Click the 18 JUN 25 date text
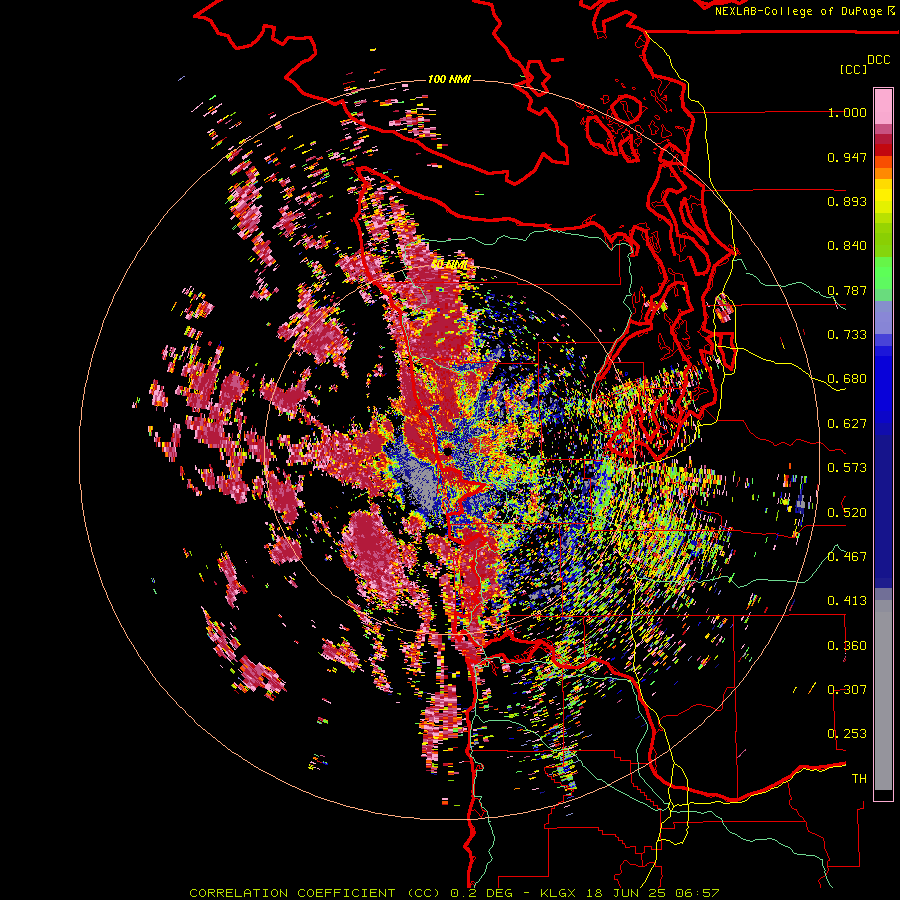Image resolution: width=900 pixels, height=900 pixels. 626,893
